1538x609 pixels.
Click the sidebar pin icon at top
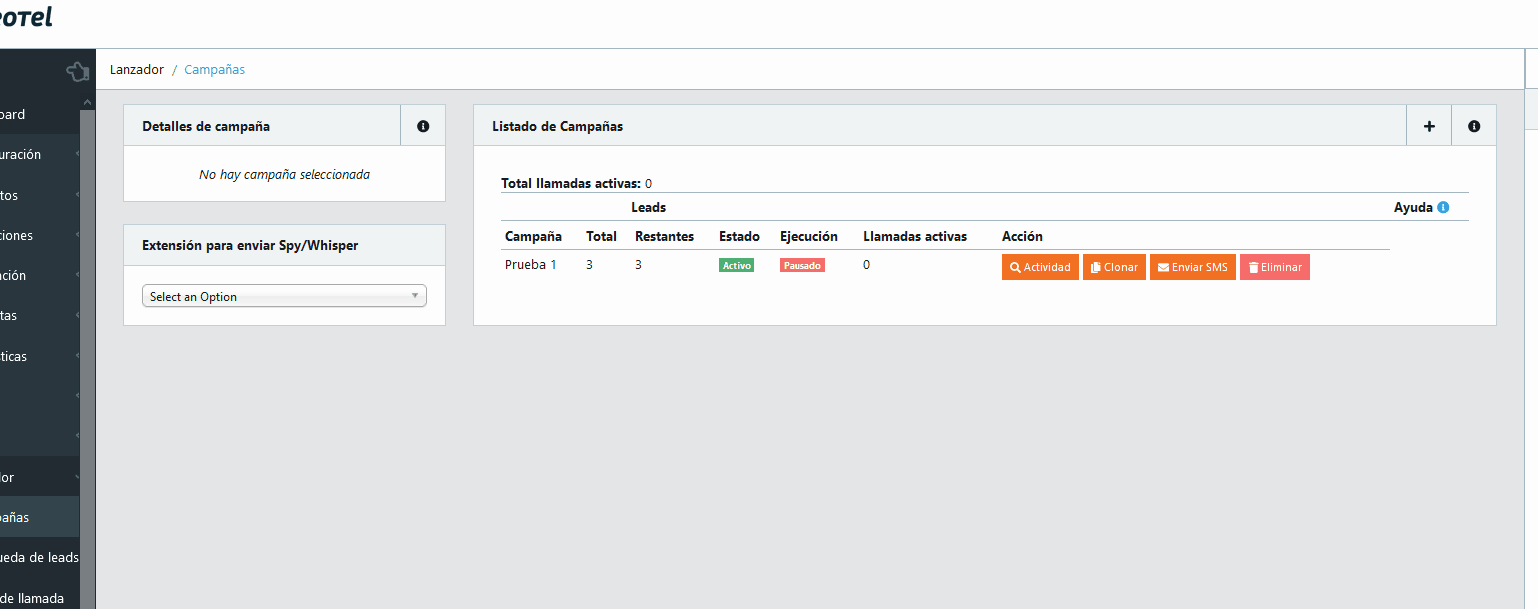coord(77,71)
